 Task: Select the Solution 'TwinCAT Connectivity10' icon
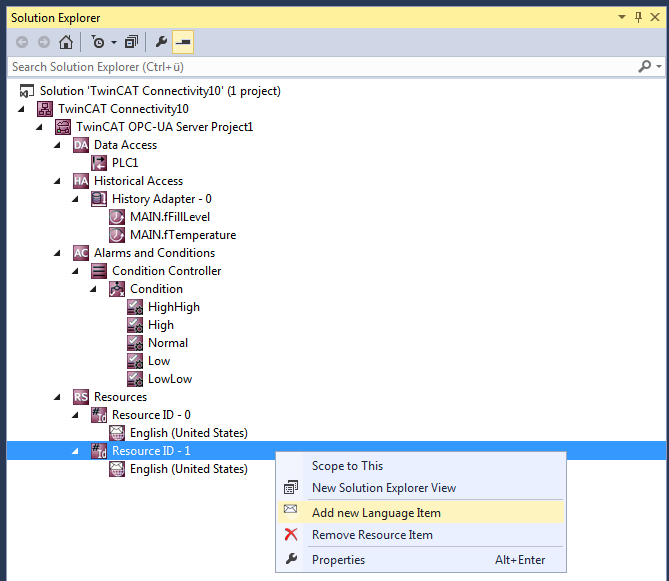[x=26, y=91]
